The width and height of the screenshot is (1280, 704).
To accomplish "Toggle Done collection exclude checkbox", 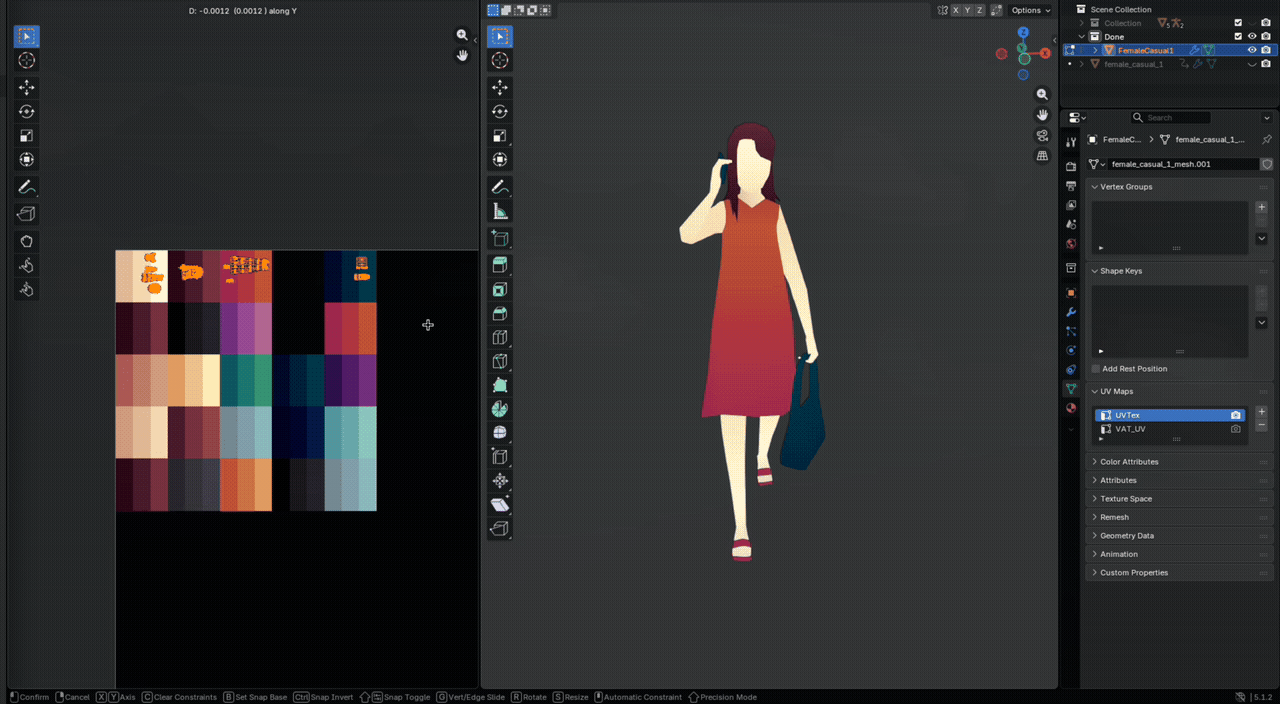I will coord(1238,36).
